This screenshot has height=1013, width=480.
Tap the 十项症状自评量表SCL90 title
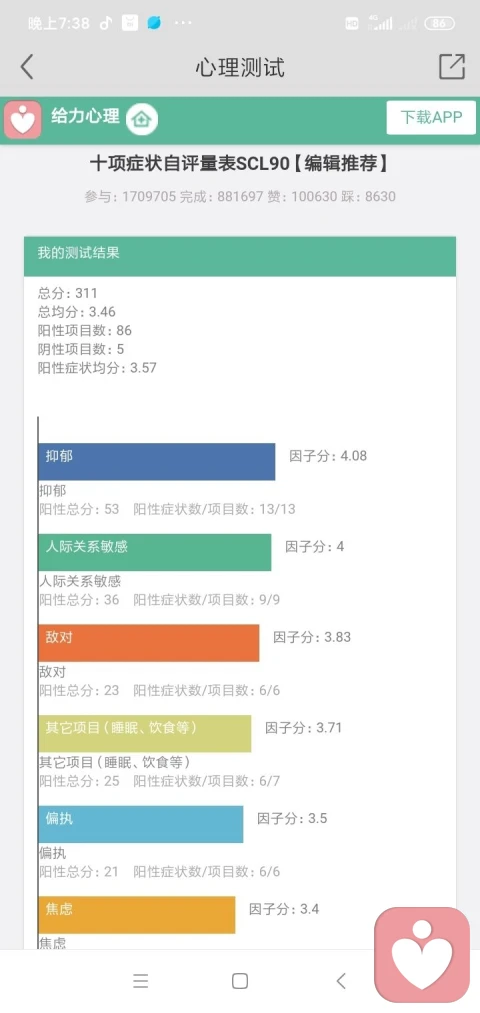tap(240, 164)
